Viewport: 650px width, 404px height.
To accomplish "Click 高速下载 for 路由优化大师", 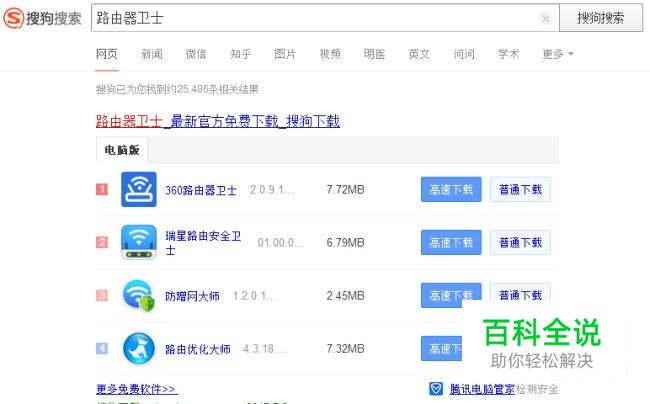I will coord(441,348).
